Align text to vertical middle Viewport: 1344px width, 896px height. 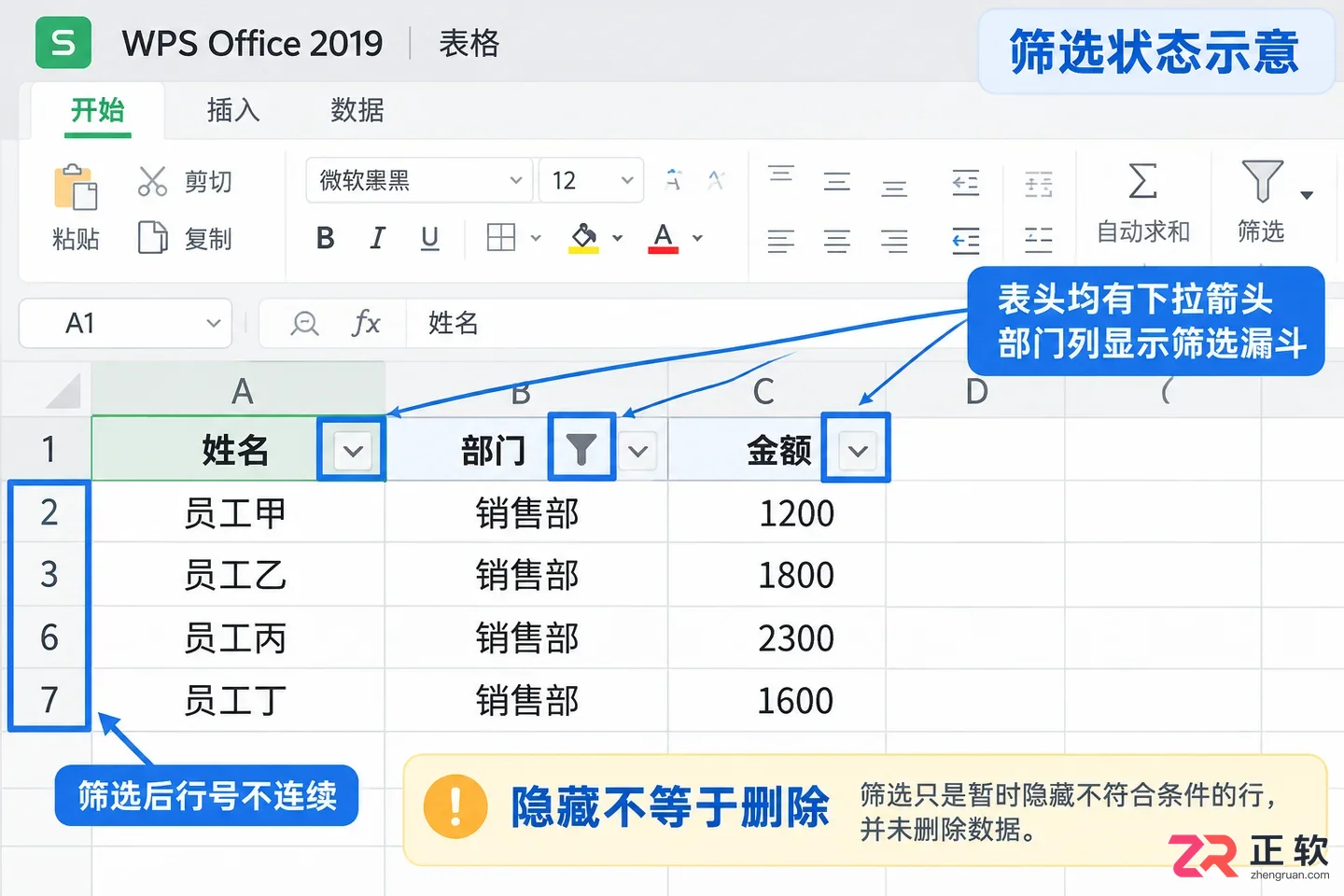(x=837, y=181)
